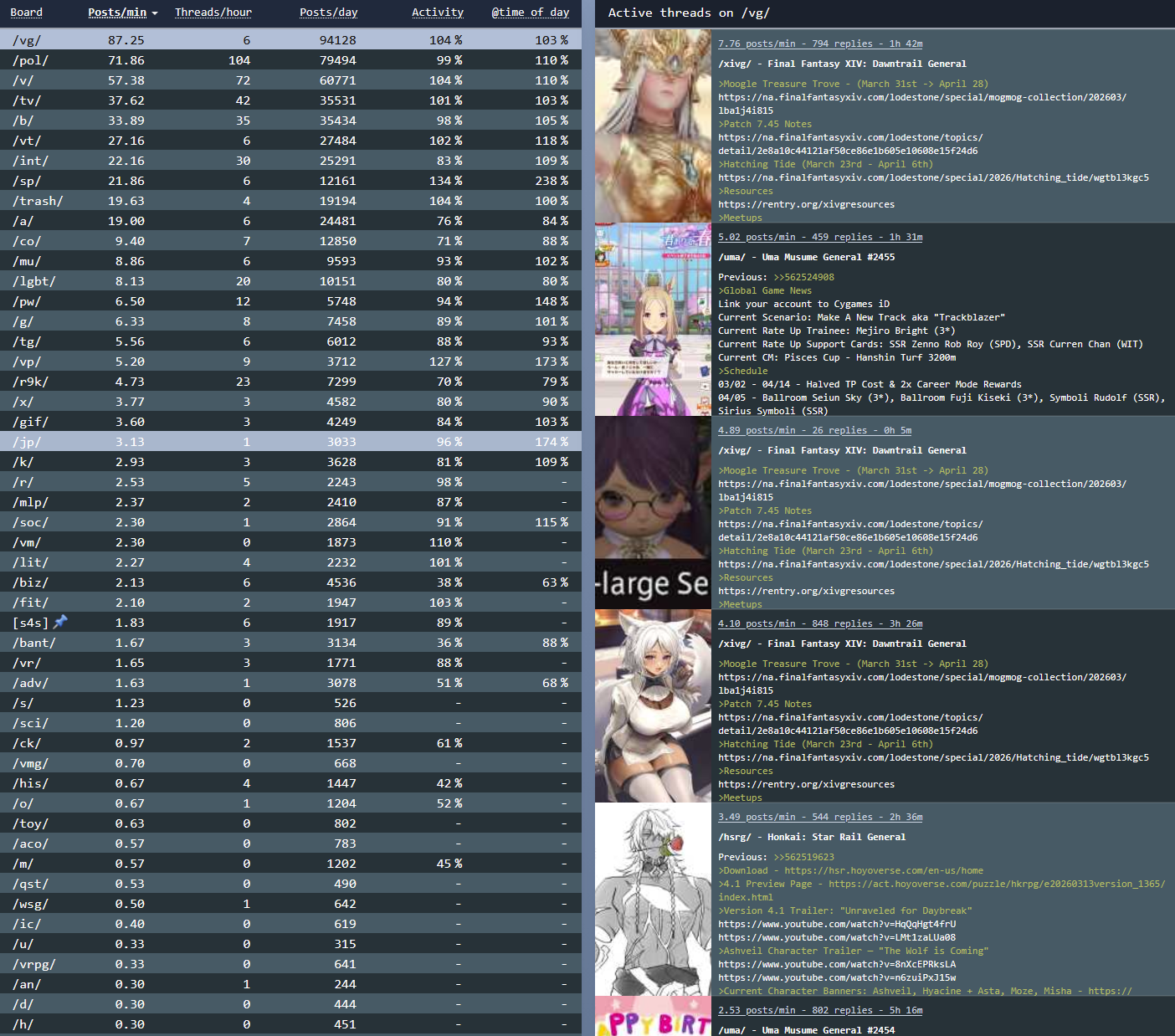Image resolution: width=1175 pixels, height=1036 pixels.
Task: Click the pin icon beside [s4s]
Action: click(x=60, y=622)
